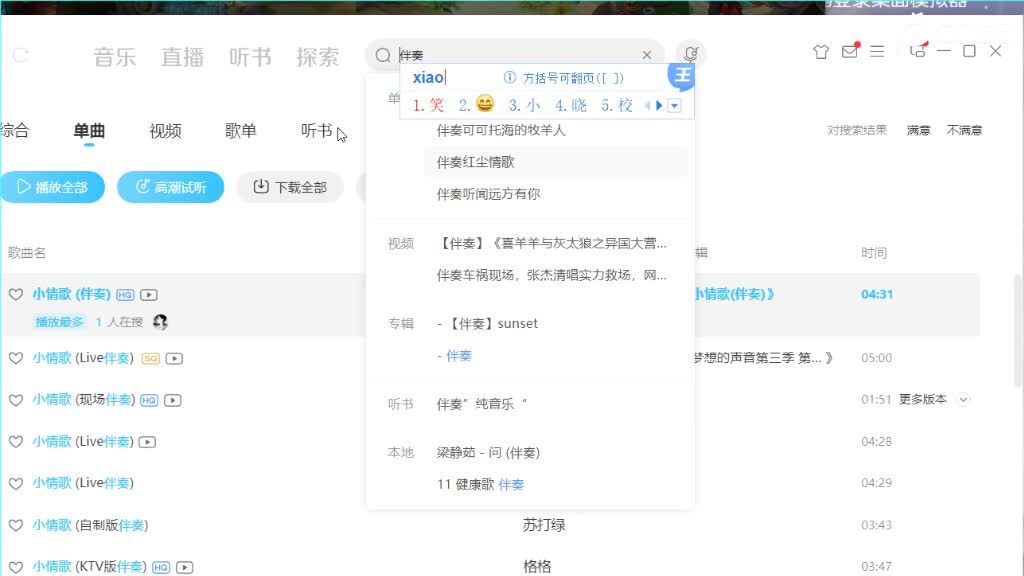Viewport: 1024px width, 576px height.
Task: Heart the 小情歌 (KTV版伴奏) track
Action: [x=17, y=567]
